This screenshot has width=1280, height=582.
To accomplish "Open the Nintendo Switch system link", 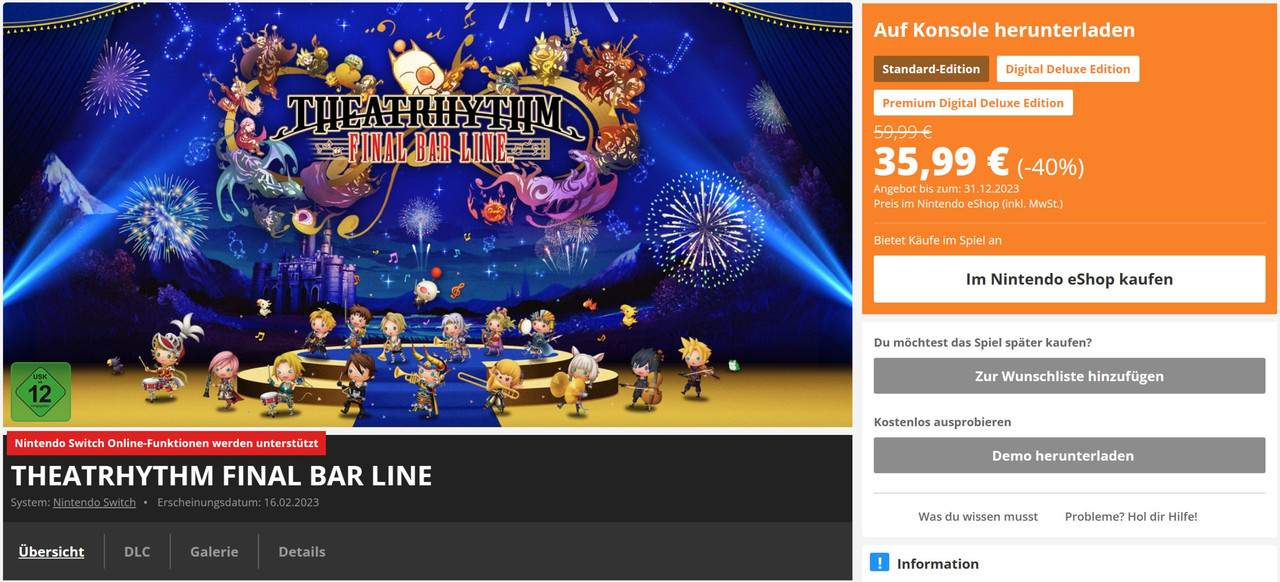I will pyautogui.click(x=94, y=502).
